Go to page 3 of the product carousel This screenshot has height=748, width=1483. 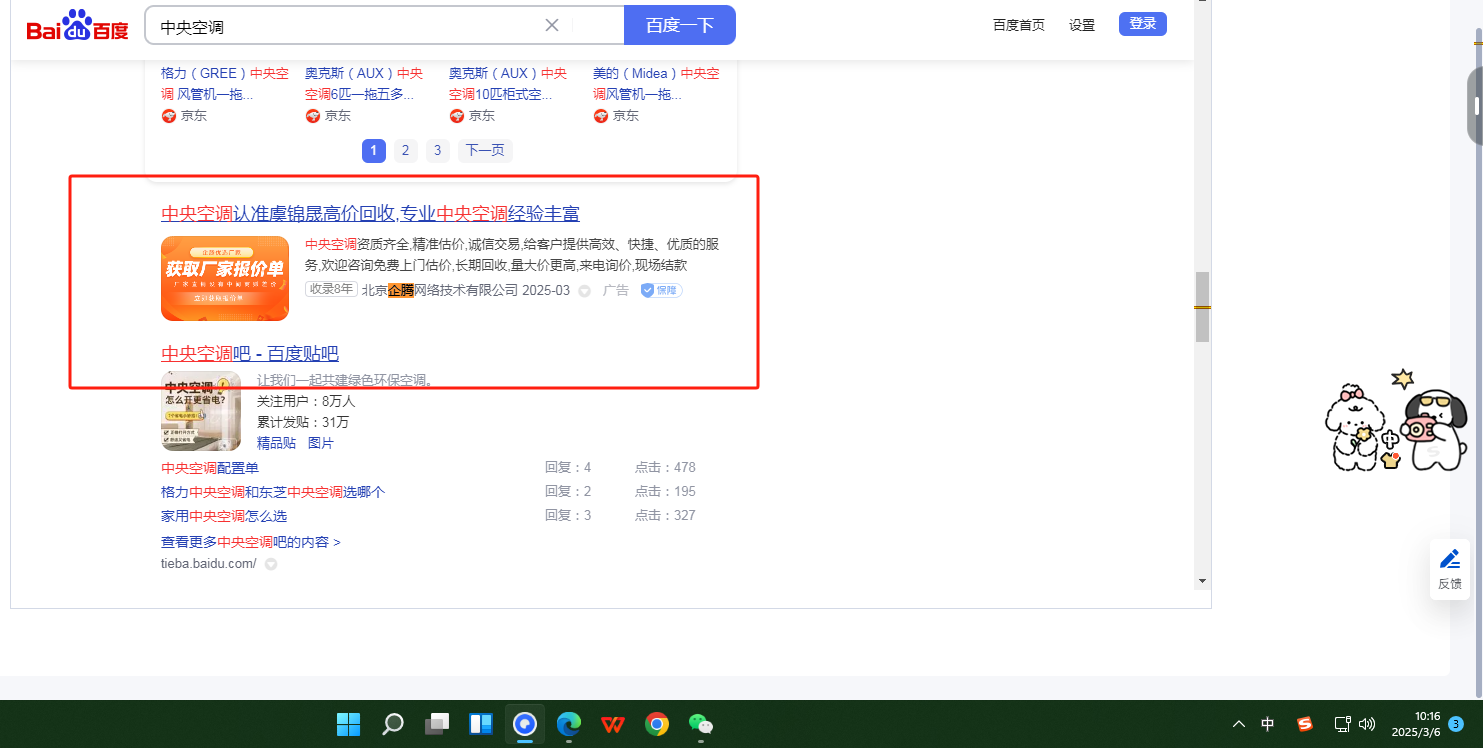[x=437, y=151]
